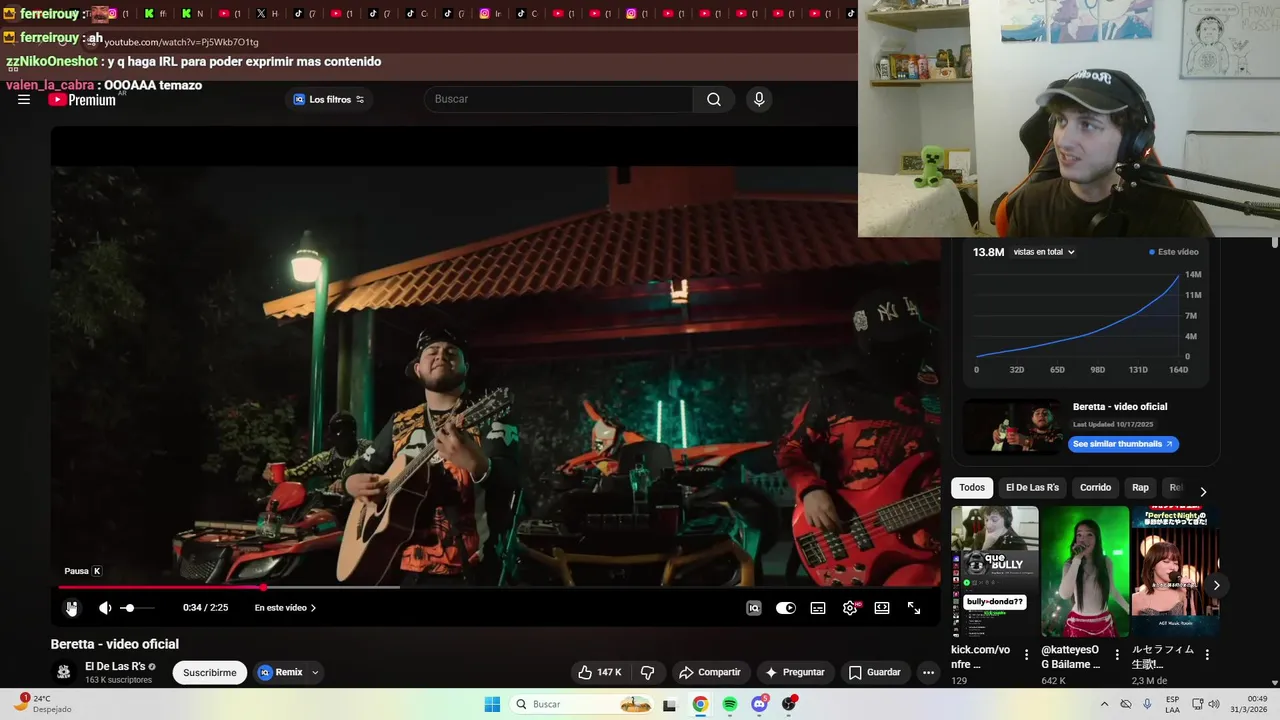This screenshot has width=1280, height=720.
Task: Click the Windows taskbar 'Buscar' search box
Action: 583,704
